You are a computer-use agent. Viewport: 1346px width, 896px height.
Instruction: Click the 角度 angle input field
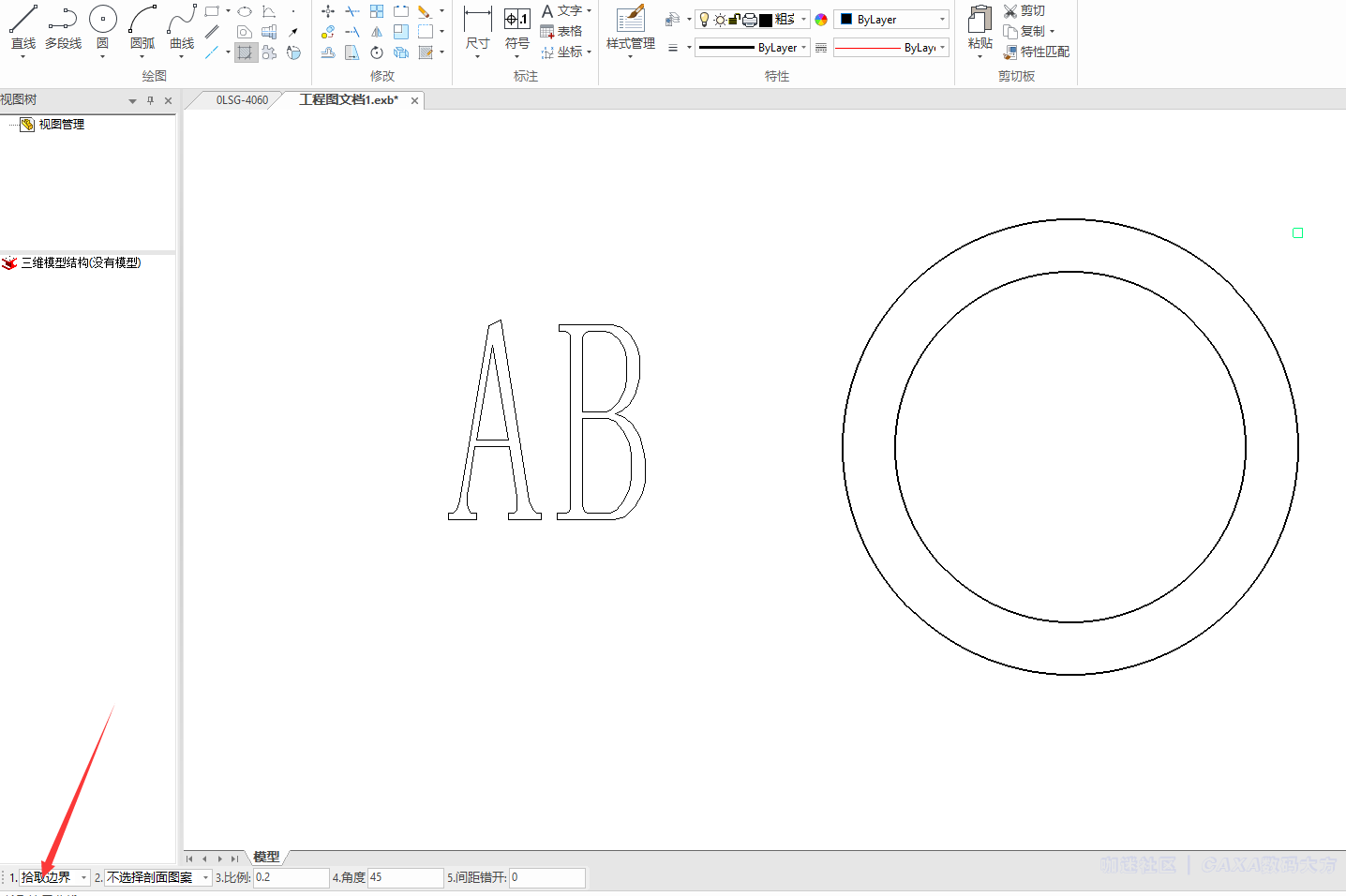[x=405, y=878]
